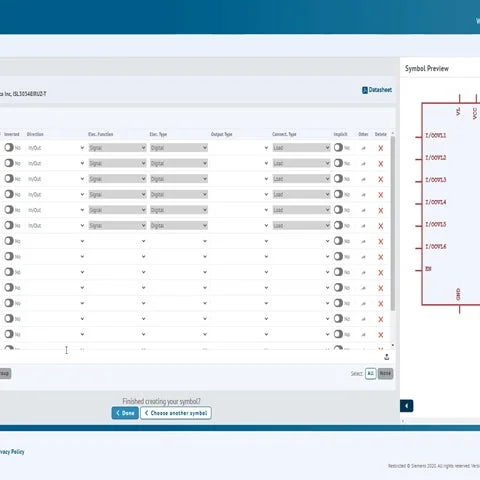Open Elec. Type dropdown in the fifth row
Image resolution: width=480 pixels, height=480 pixels.
(179, 210)
